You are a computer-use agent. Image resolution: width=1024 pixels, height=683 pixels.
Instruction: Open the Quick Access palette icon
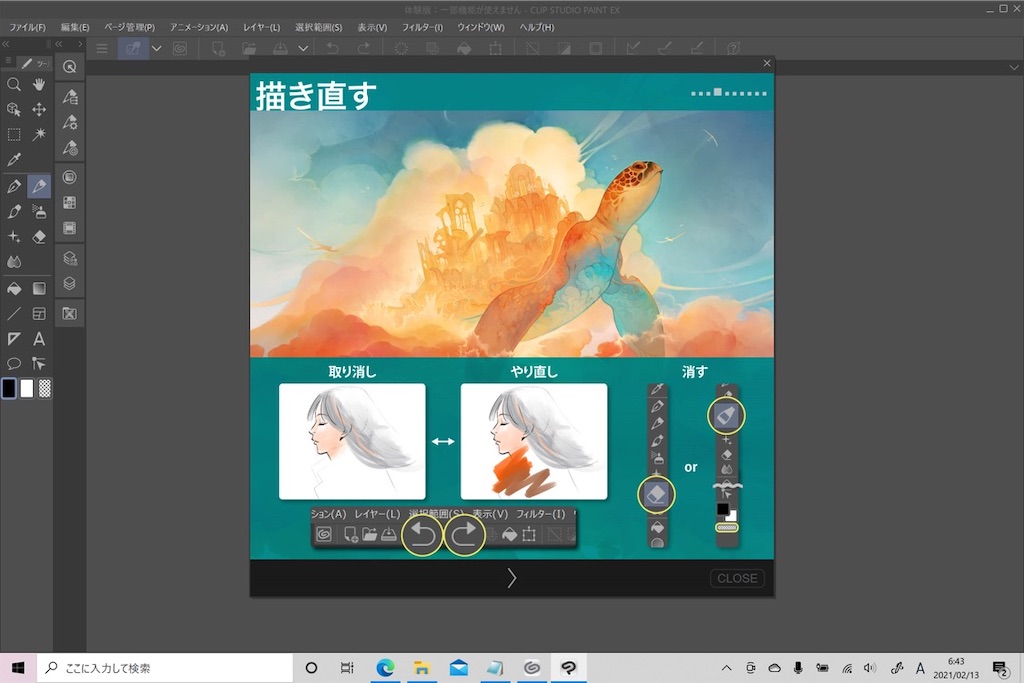pos(70,67)
